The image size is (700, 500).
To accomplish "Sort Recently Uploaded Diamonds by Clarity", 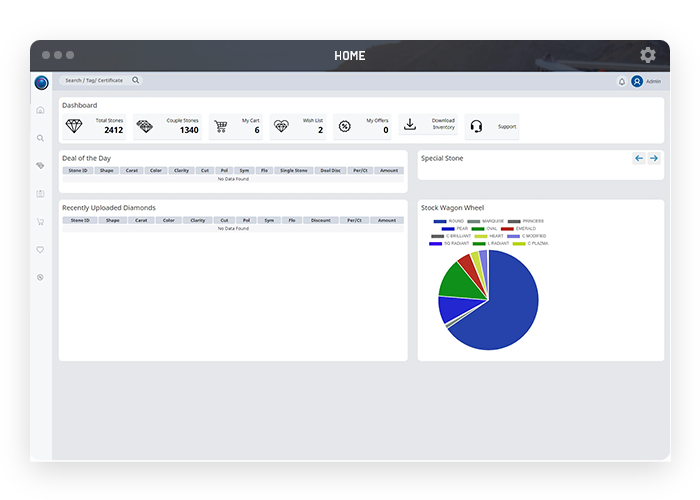I will coord(198,220).
